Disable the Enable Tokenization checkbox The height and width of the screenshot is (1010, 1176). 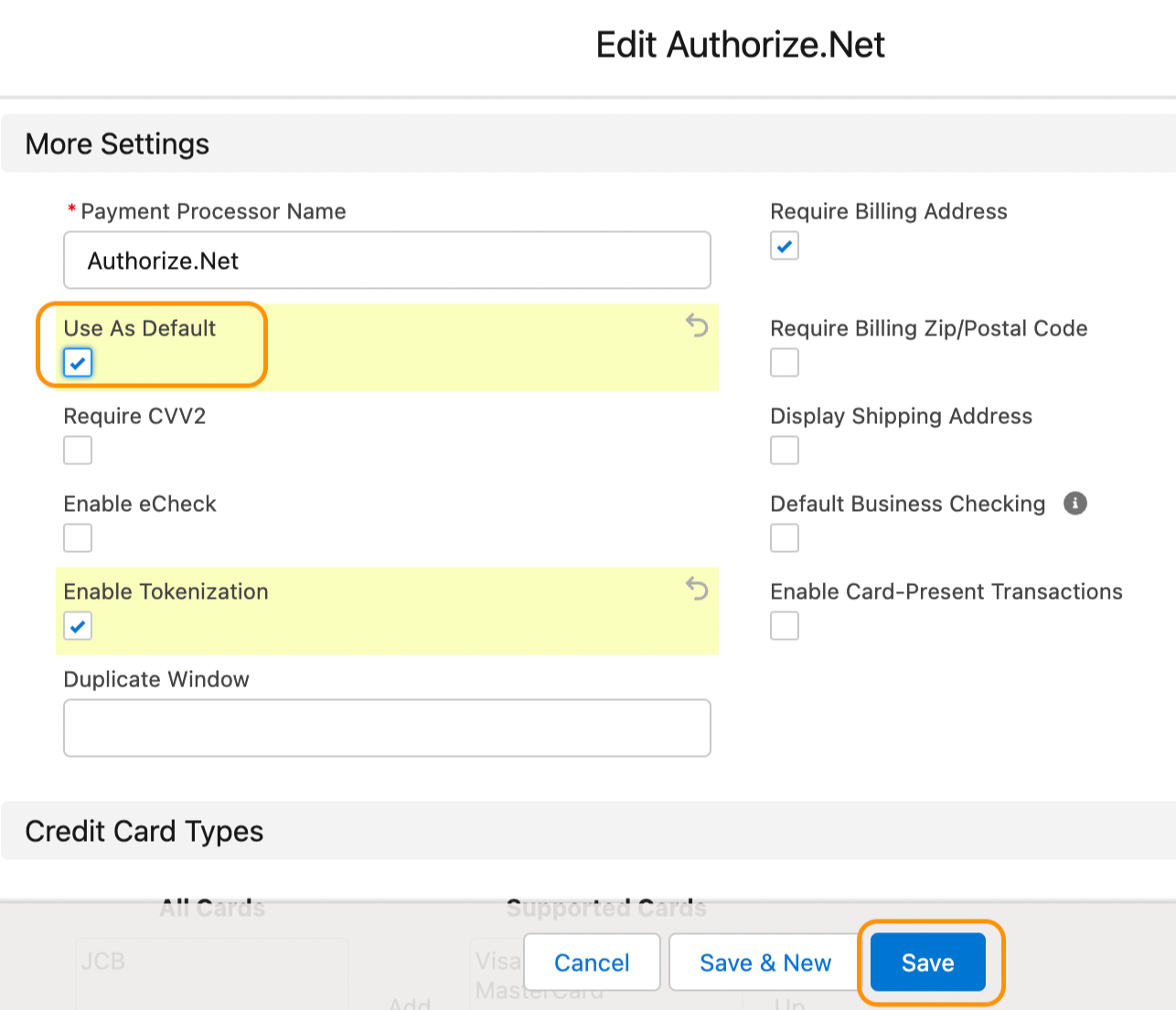(78, 626)
